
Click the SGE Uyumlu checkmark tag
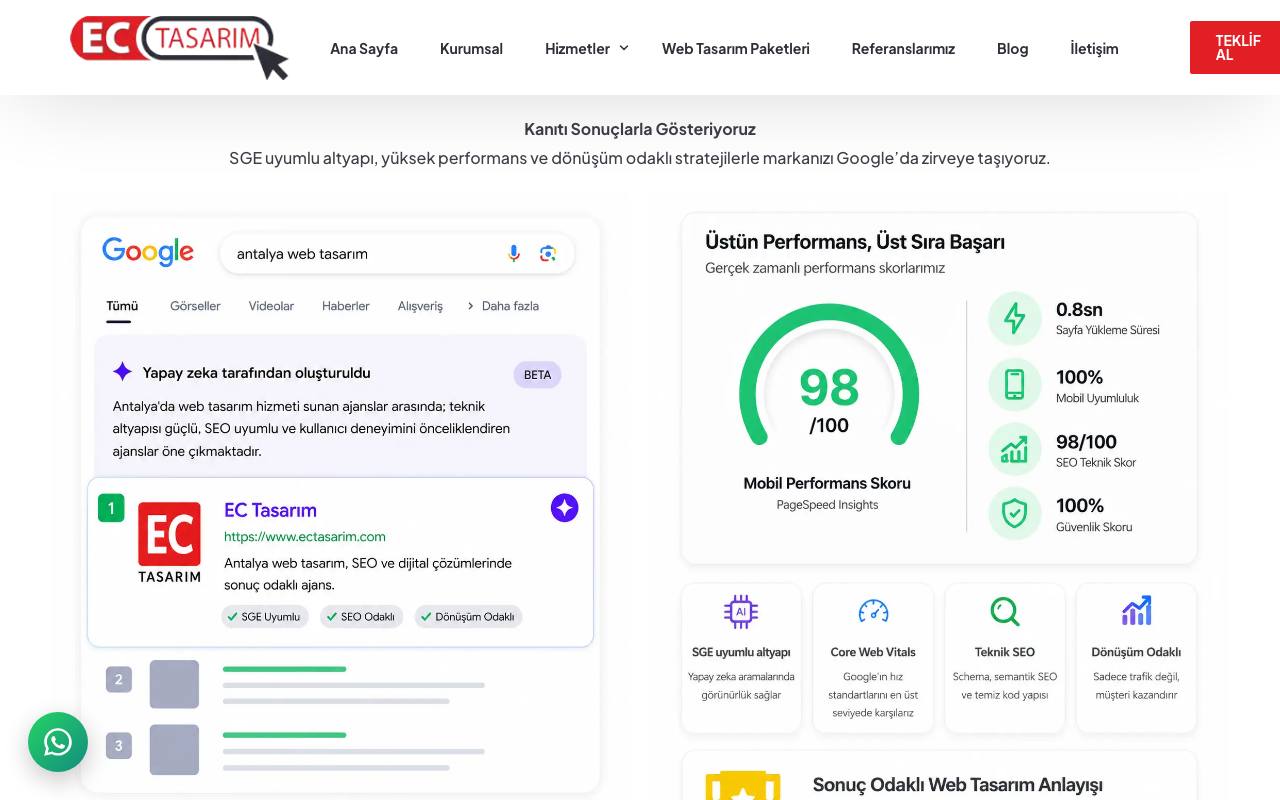[x=264, y=616]
